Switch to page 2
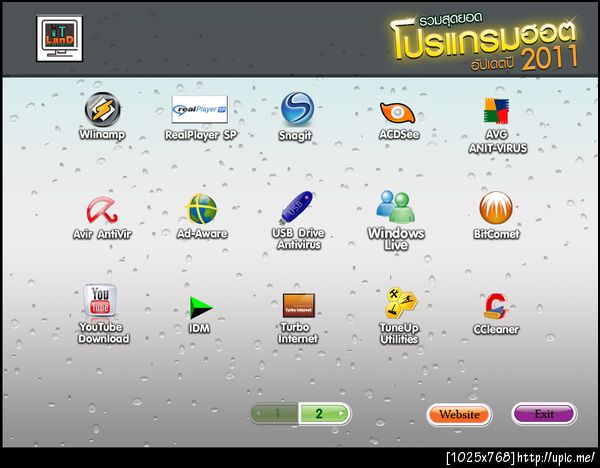The width and height of the screenshot is (600, 468). (x=324, y=414)
